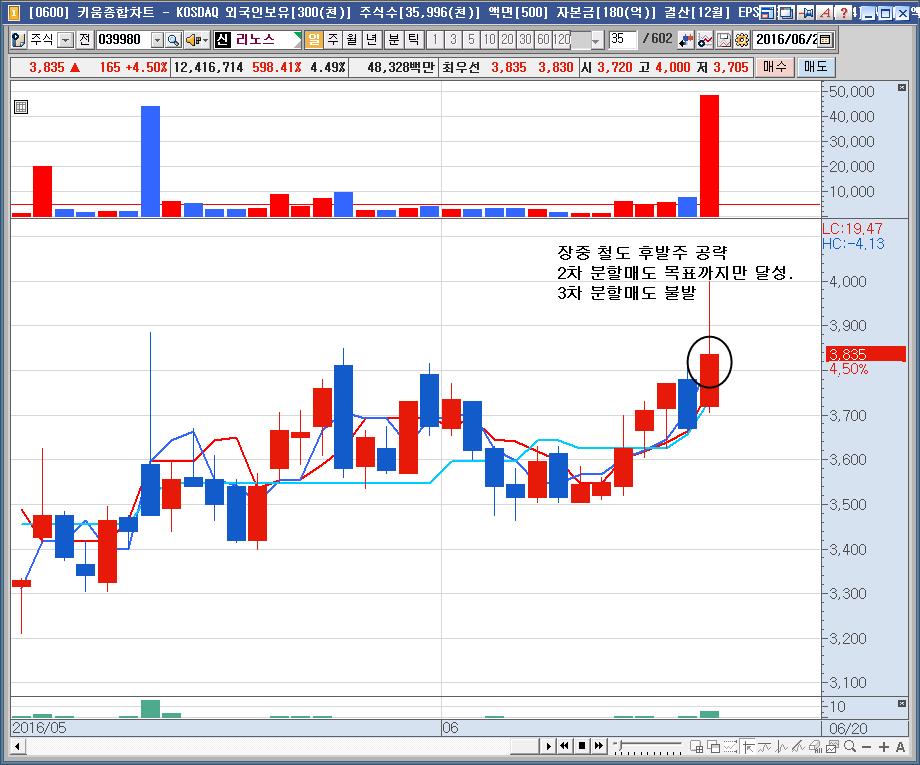Click the save chart disk icon

pos(724,40)
